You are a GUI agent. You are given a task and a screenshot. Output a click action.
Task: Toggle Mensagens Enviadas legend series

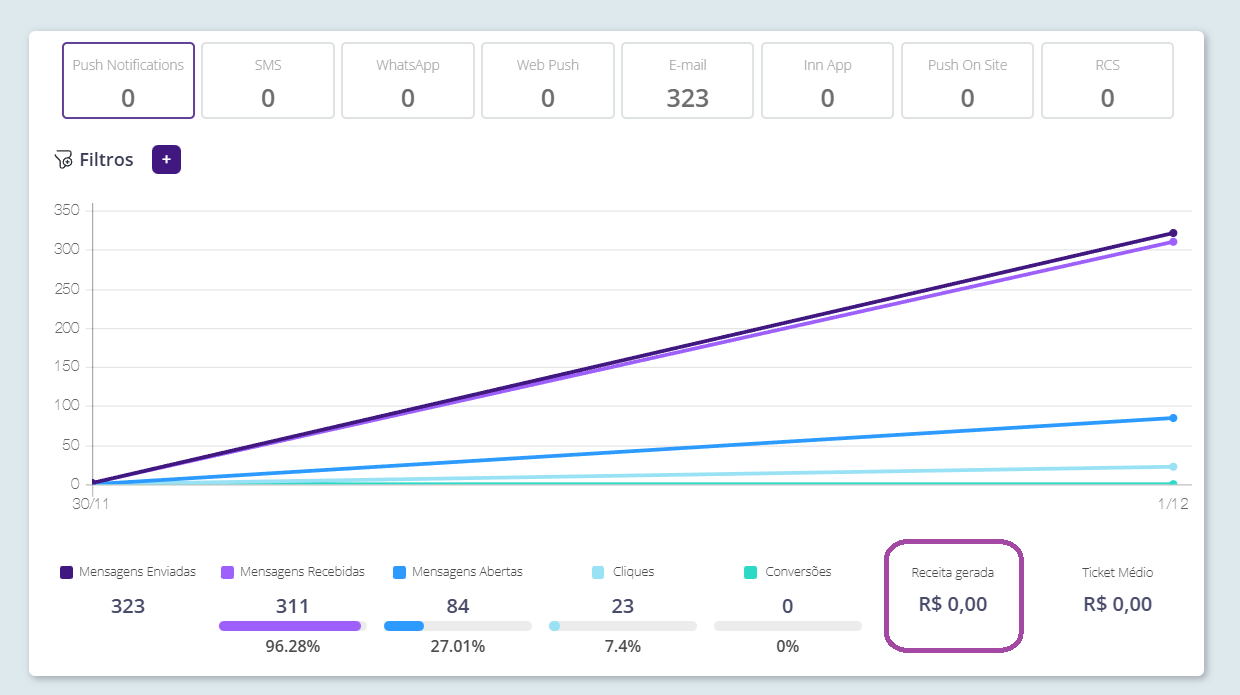[x=128, y=572]
